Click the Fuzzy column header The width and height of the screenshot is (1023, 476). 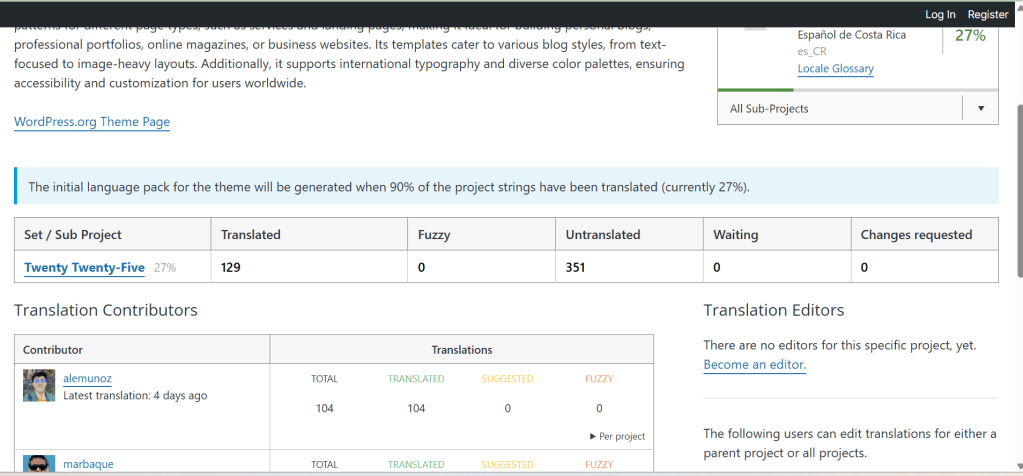[x=482, y=234]
